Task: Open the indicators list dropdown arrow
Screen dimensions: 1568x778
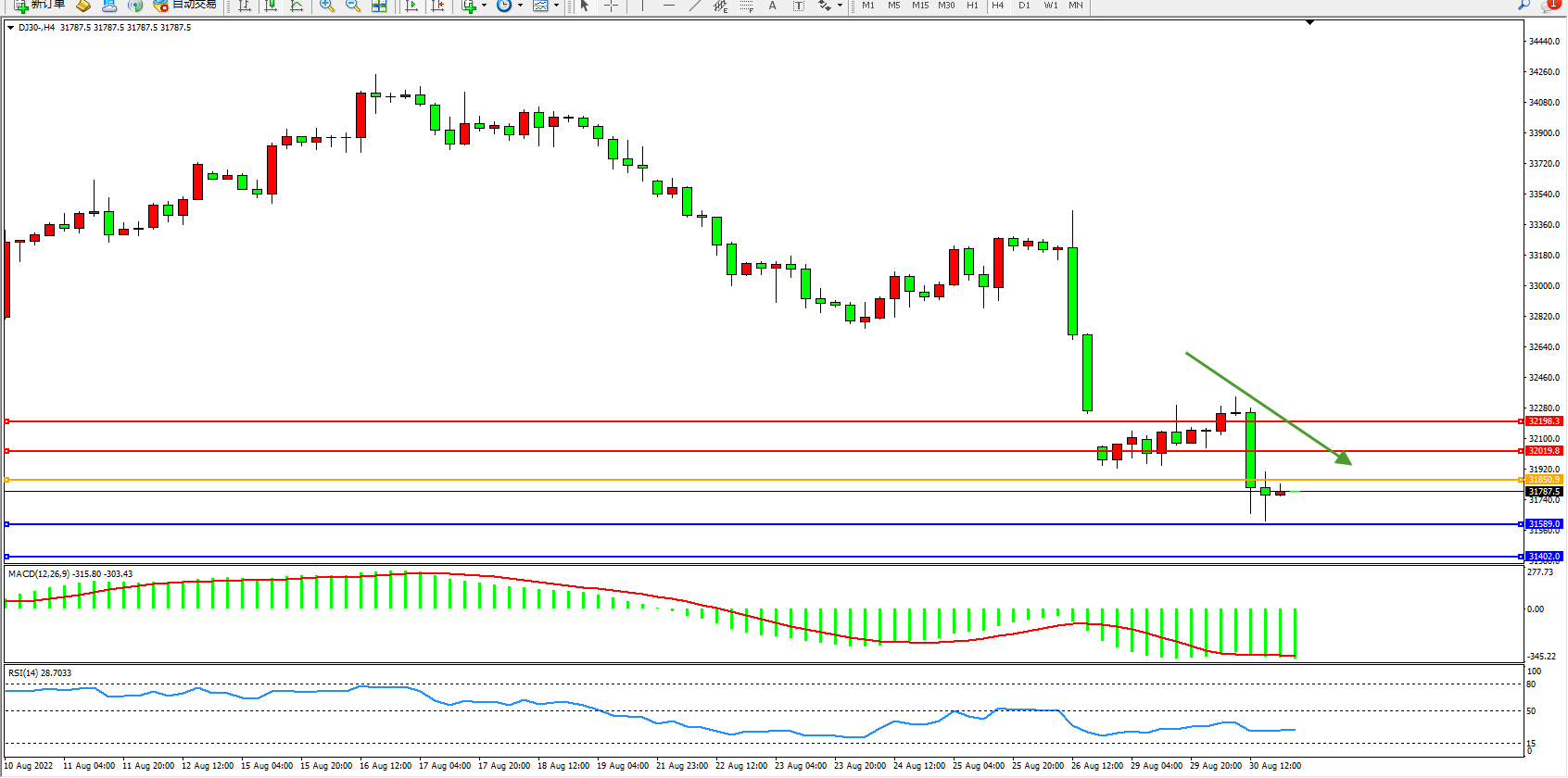Action: tap(484, 6)
